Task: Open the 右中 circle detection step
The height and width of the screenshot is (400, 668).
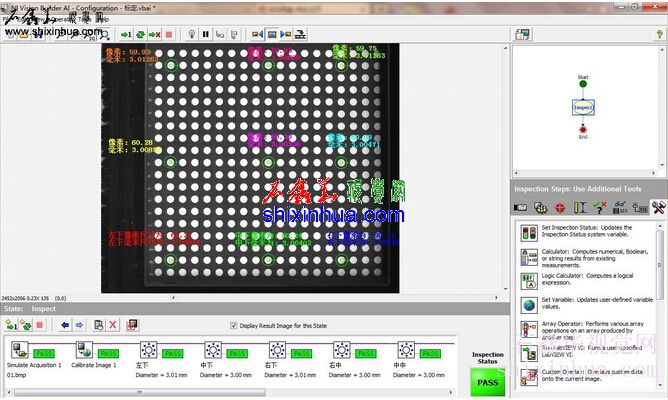Action: coord(336,352)
